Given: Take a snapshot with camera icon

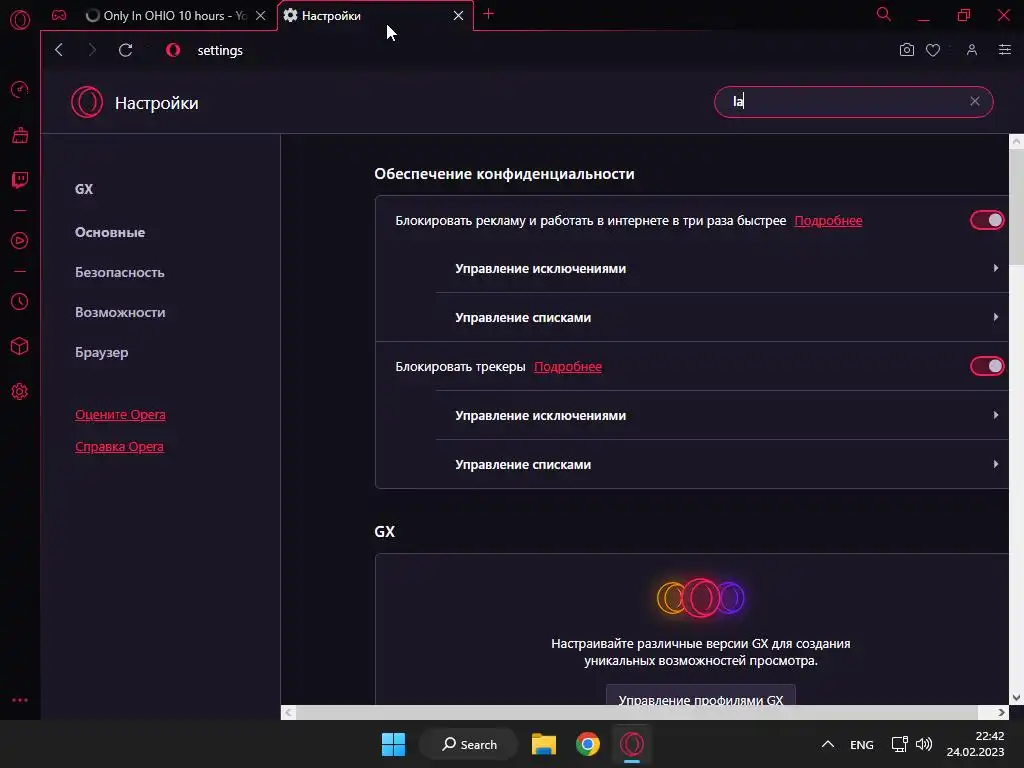Looking at the screenshot, I should coord(906,50).
